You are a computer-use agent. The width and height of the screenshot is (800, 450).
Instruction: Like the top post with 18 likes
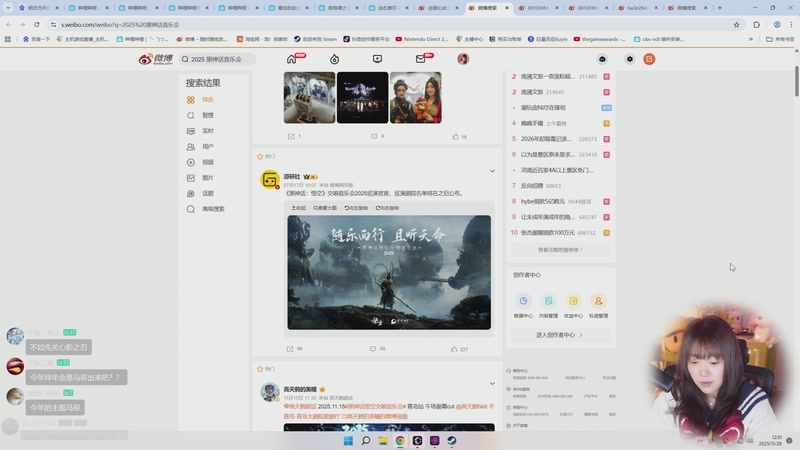[460, 136]
